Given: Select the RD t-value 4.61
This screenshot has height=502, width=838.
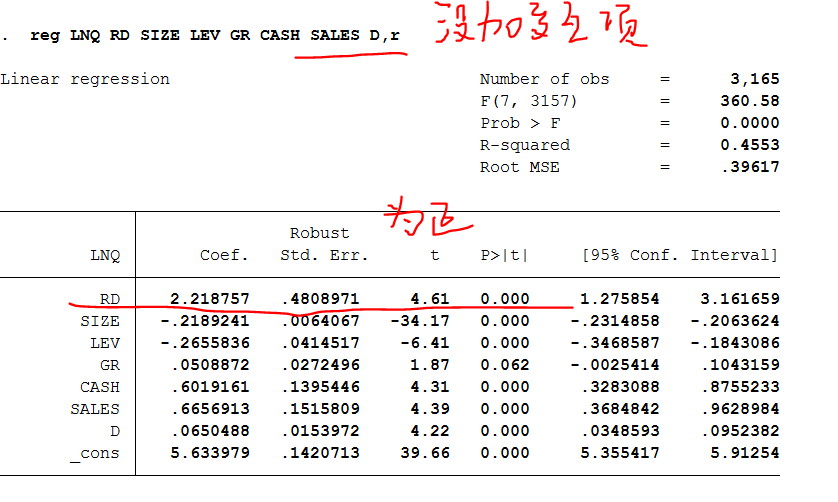Looking at the screenshot, I should (430, 299).
